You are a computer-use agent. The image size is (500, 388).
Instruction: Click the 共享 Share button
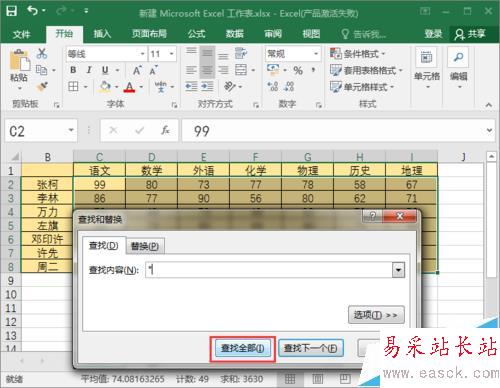pyautogui.click(x=470, y=34)
